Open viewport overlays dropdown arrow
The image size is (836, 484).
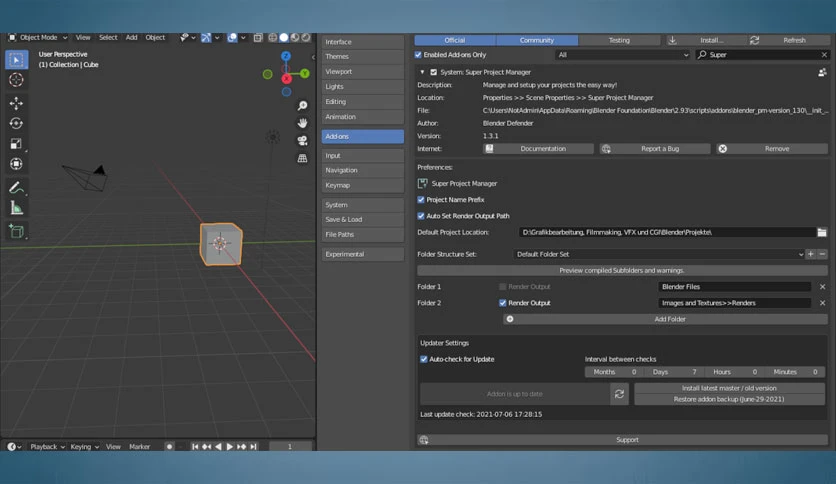click(243, 38)
